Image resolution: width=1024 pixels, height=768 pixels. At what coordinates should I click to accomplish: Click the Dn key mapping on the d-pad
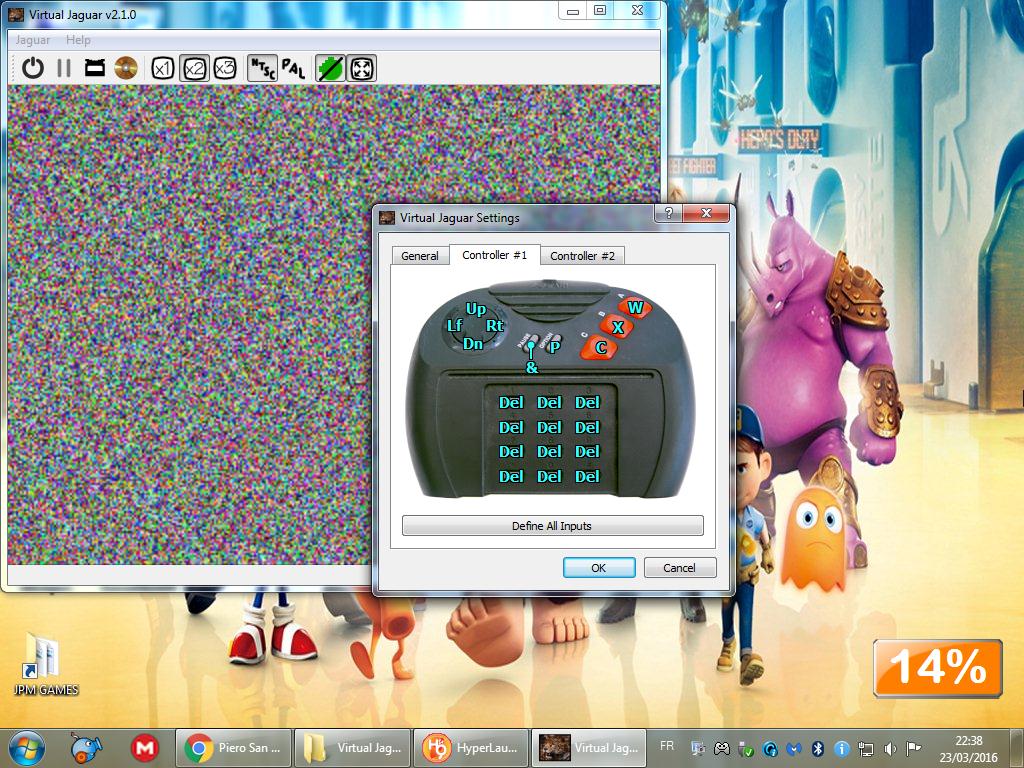click(473, 344)
